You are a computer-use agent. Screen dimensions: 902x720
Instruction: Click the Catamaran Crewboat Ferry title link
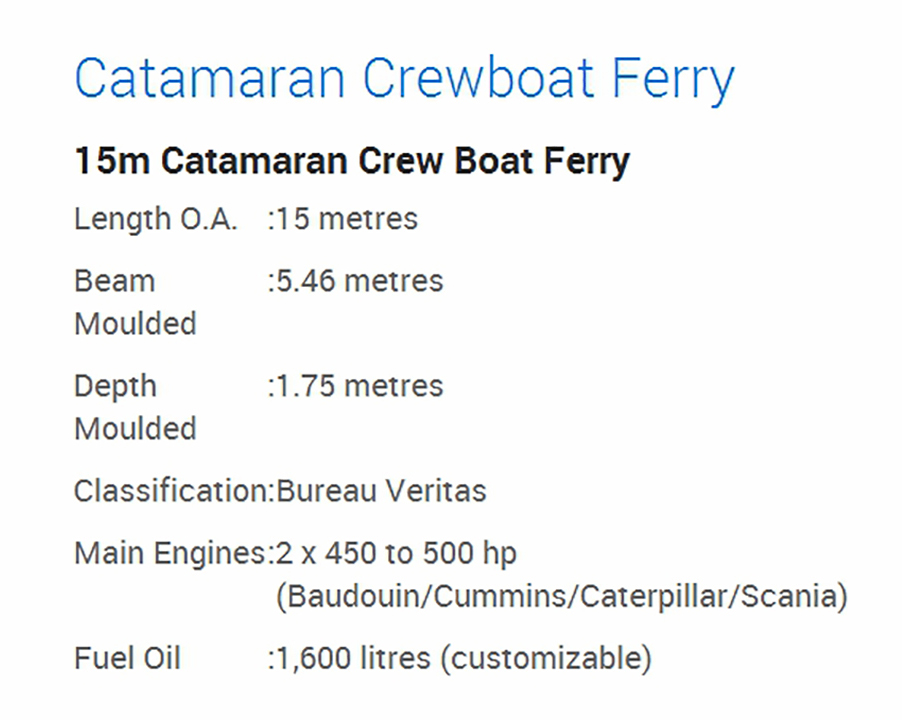404,78
